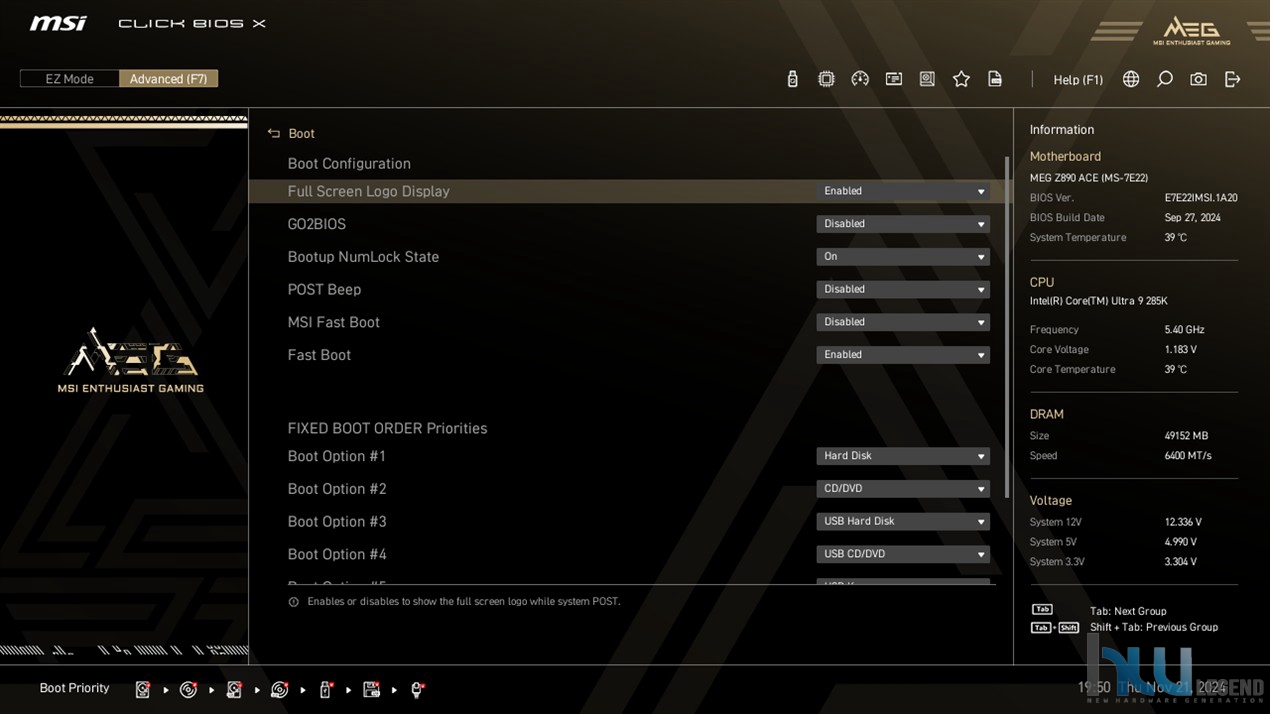The width and height of the screenshot is (1270, 714).
Task: Select the MSI Fast Boot label
Action: [333, 322]
